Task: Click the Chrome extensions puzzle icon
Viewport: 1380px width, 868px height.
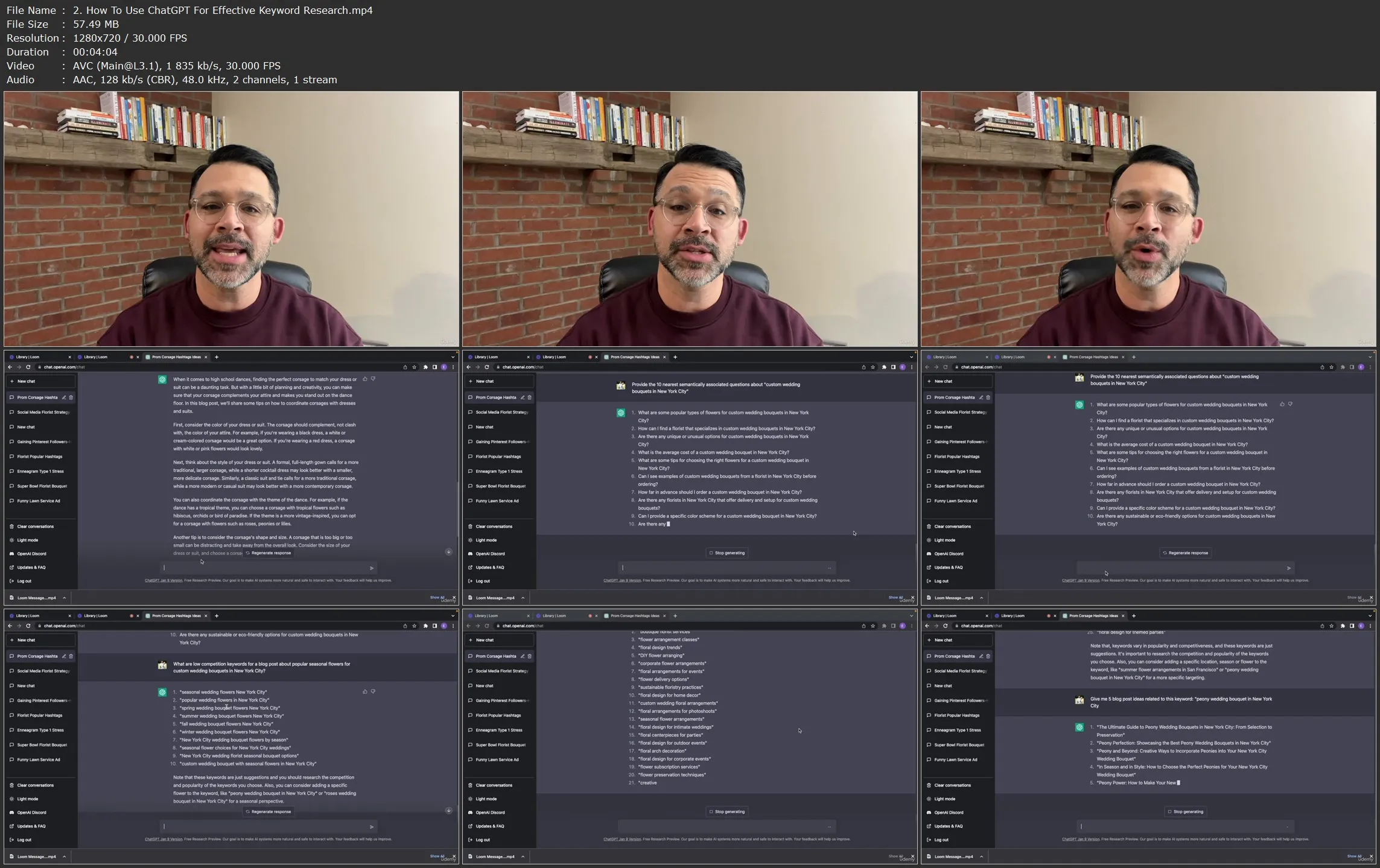Action: click(x=424, y=366)
